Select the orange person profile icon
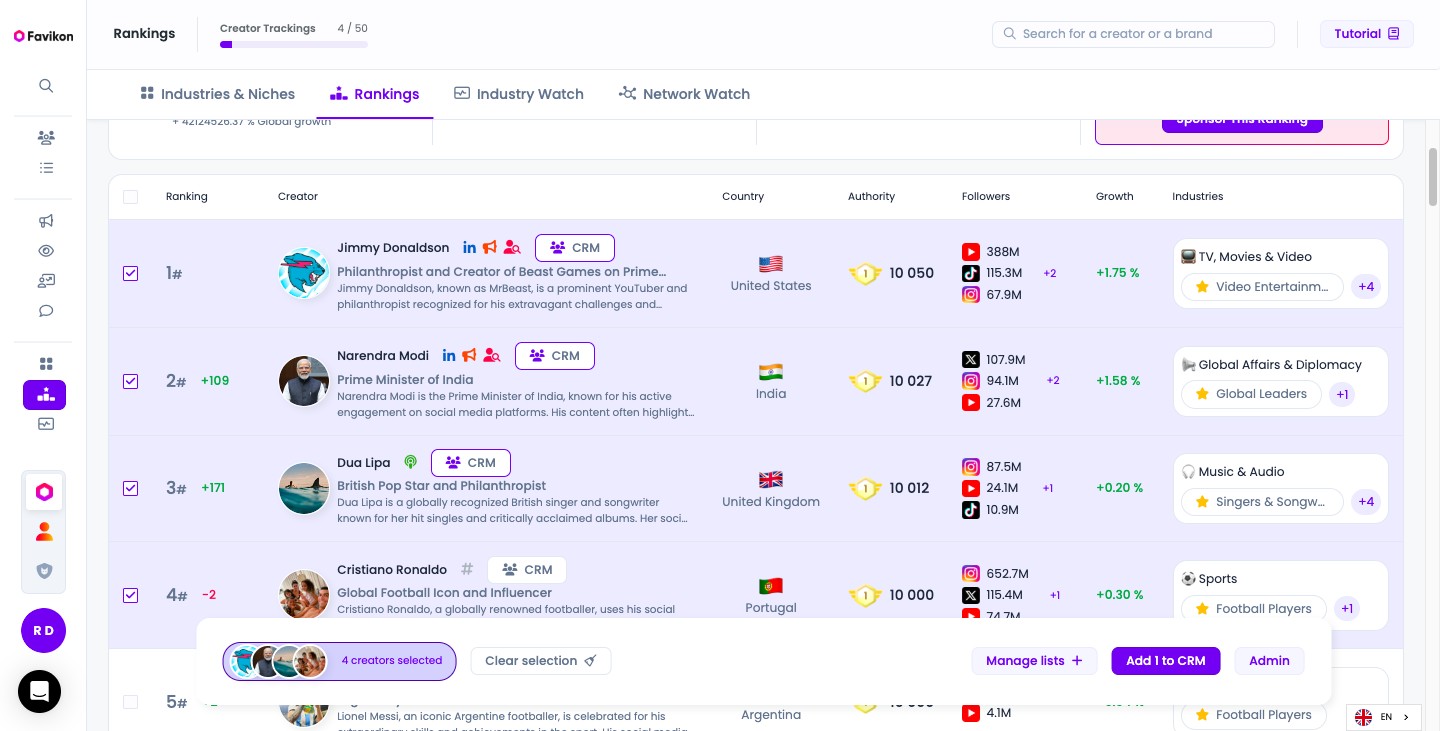This screenshot has width=1440, height=731. [x=44, y=531]
